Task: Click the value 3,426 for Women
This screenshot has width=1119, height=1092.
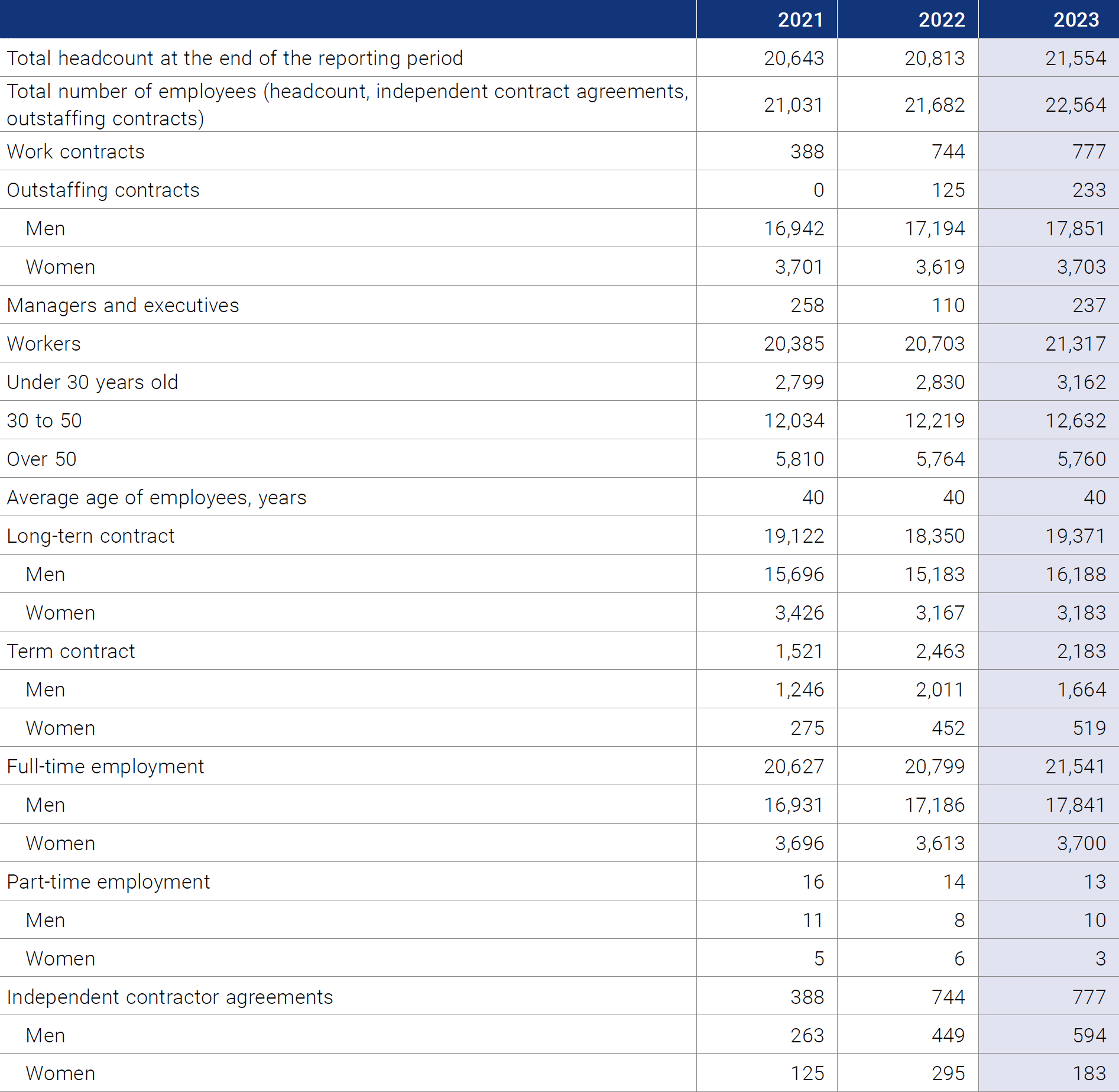Action: pyautogui.click(x=799, y=613)
